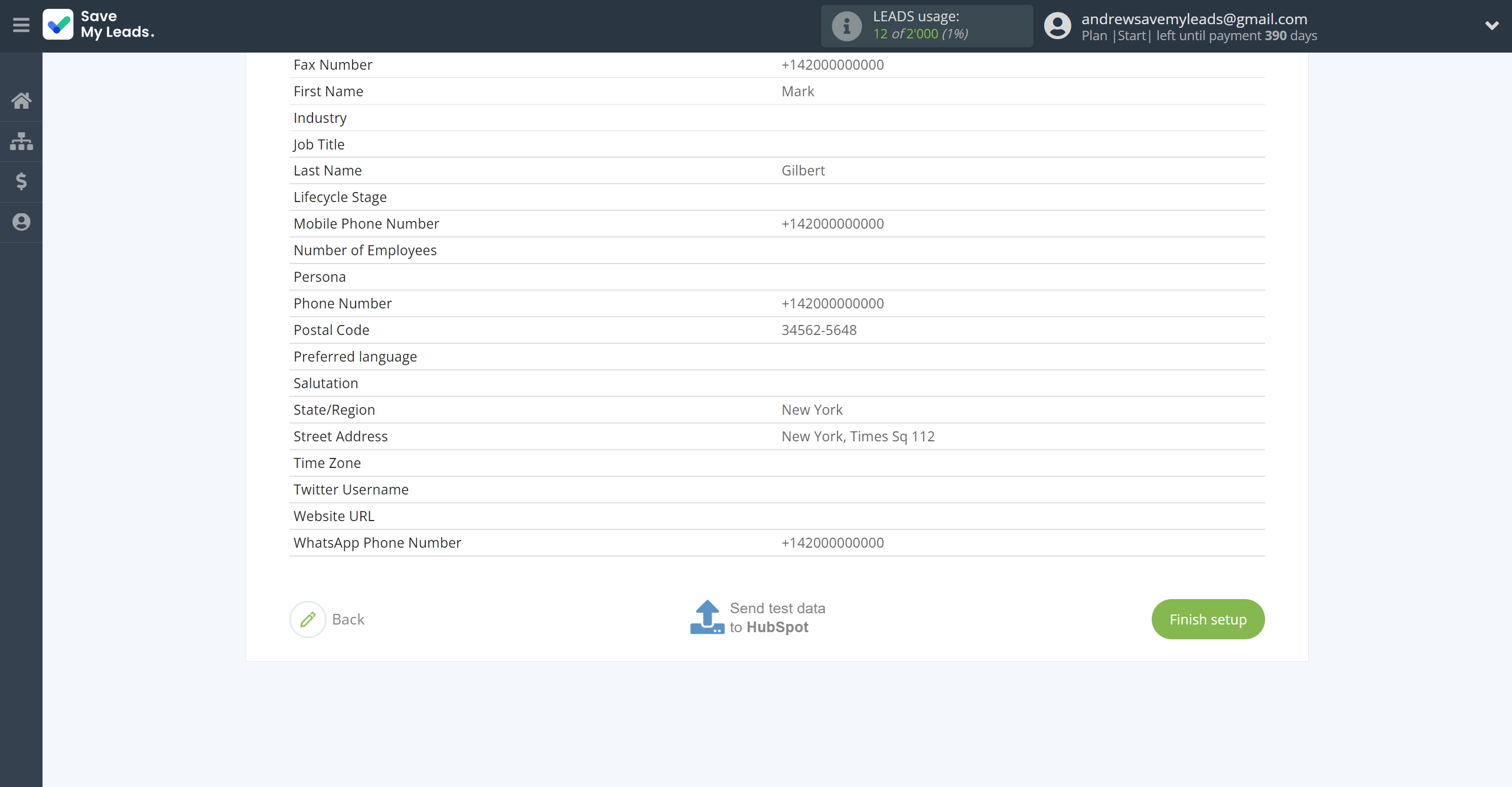
Task: Click the Last Name label
Action: [x=328, y=170]
